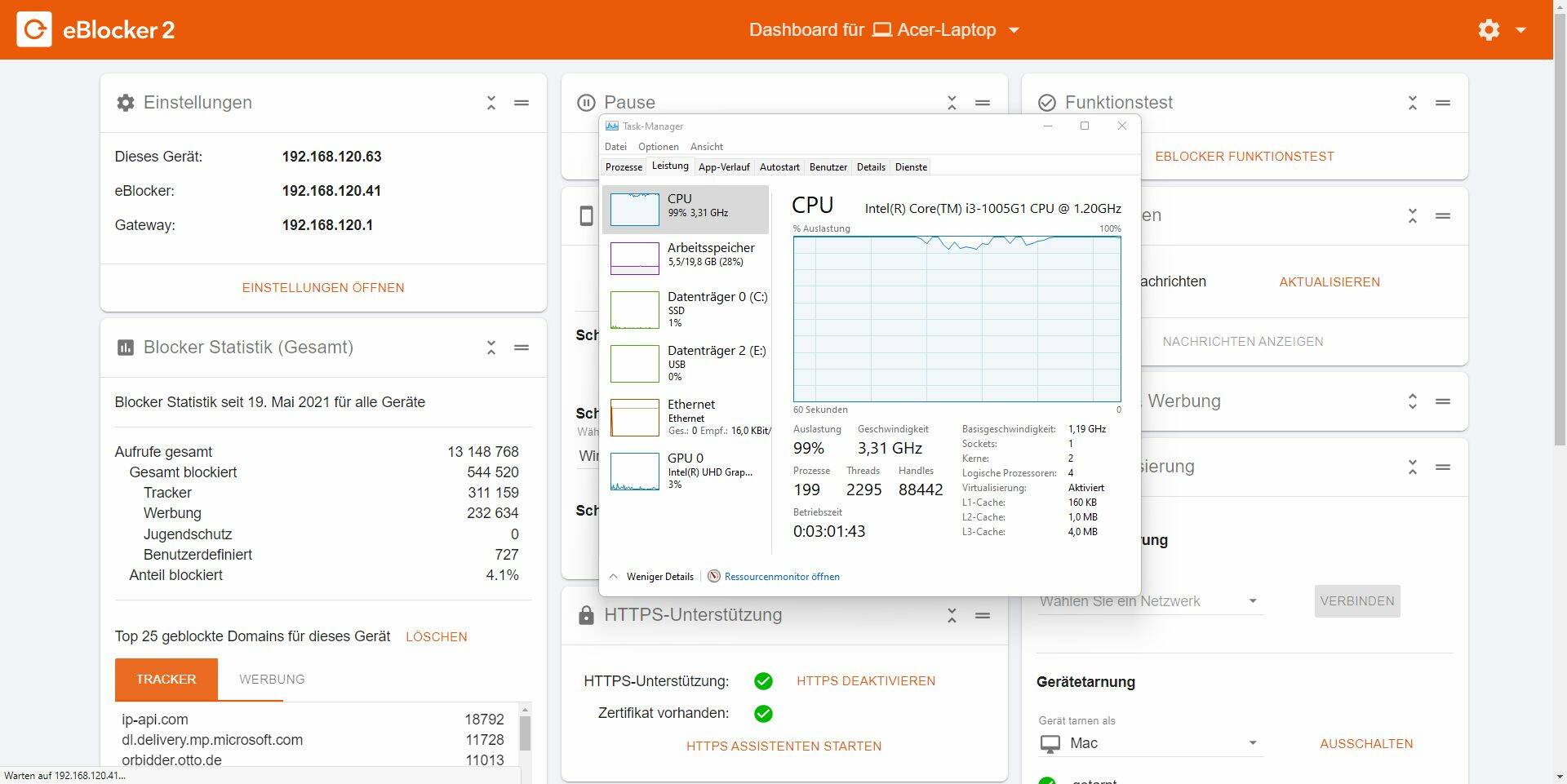
Task: Switch to Details tab in Task-Manager
Action: pyautogui.click(x=871, y=167)
